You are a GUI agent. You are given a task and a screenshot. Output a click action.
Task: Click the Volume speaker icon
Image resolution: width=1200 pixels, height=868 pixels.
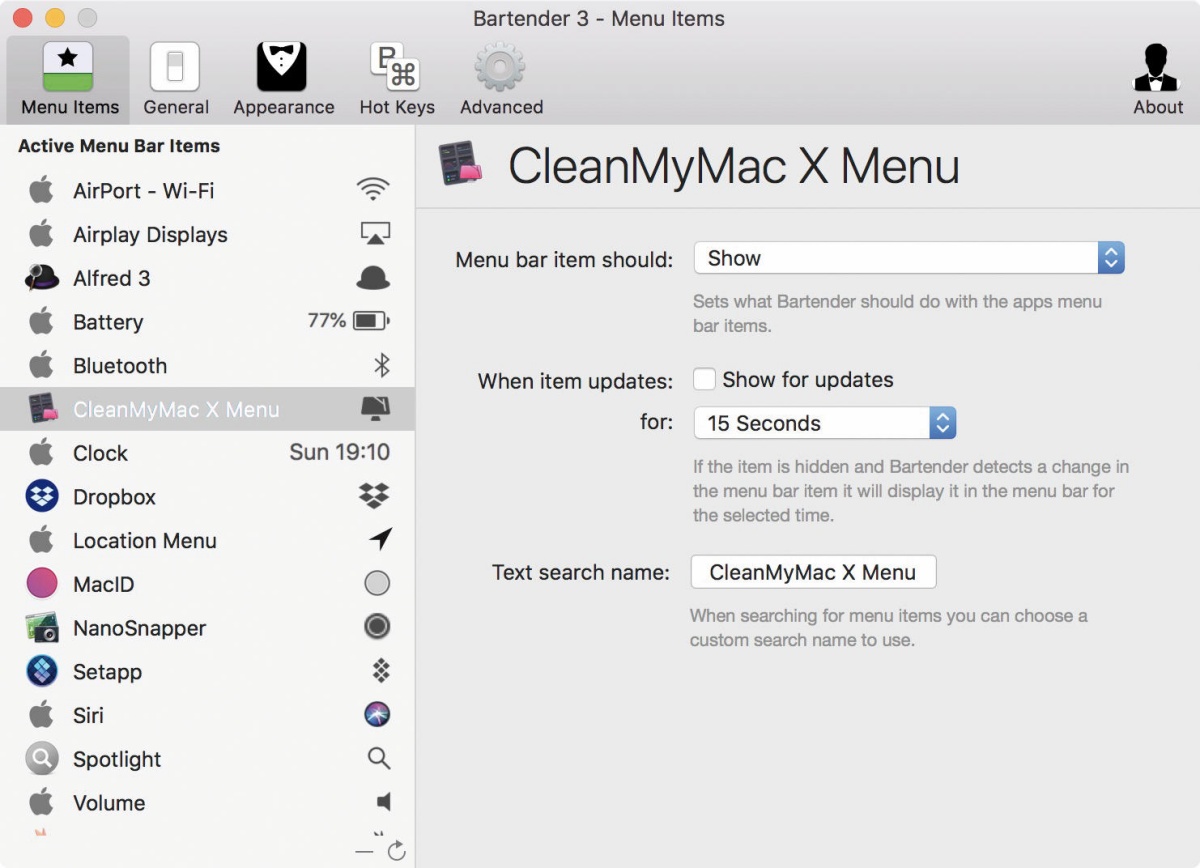[383, 802]
